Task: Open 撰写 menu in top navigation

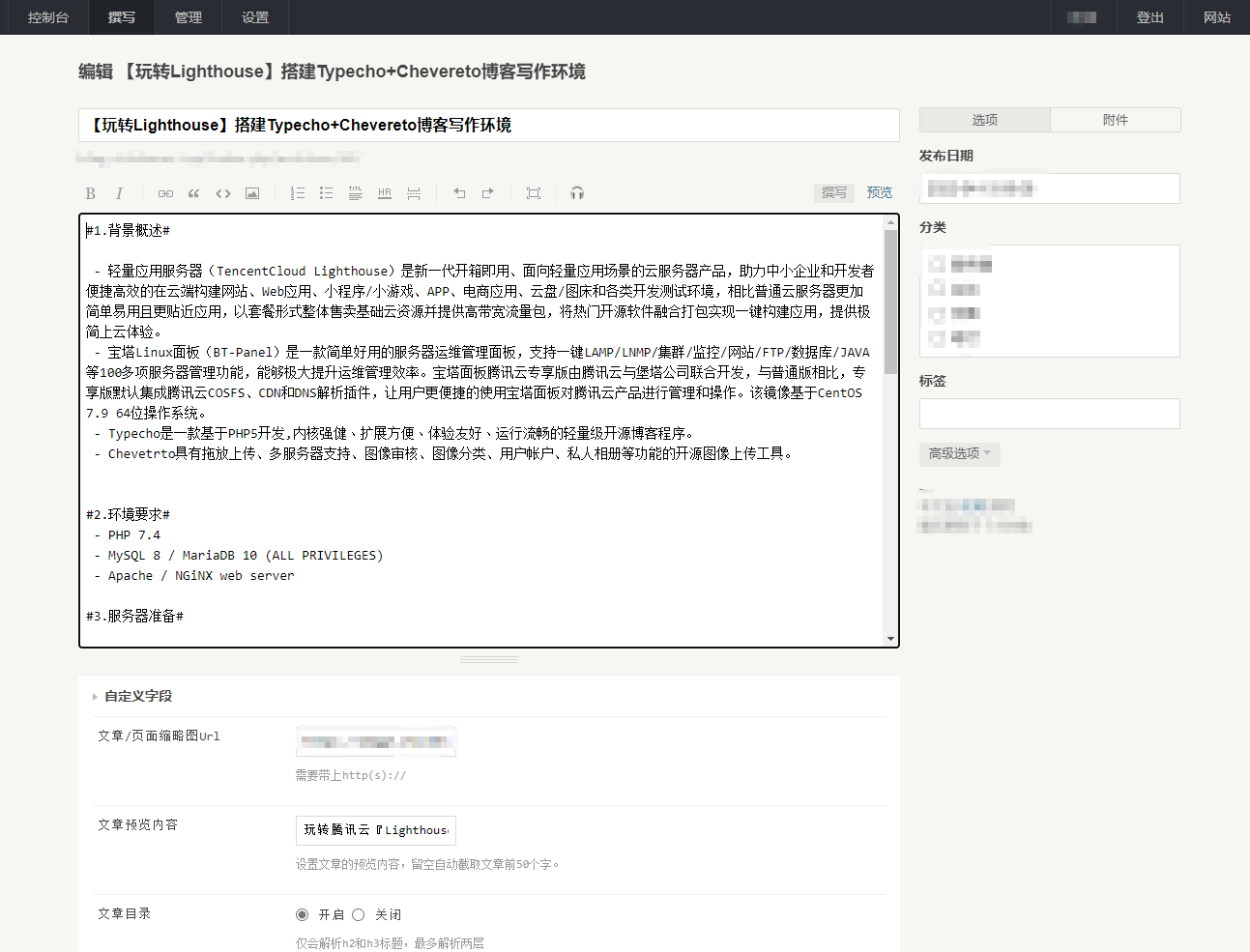Action: pos(122,17)
